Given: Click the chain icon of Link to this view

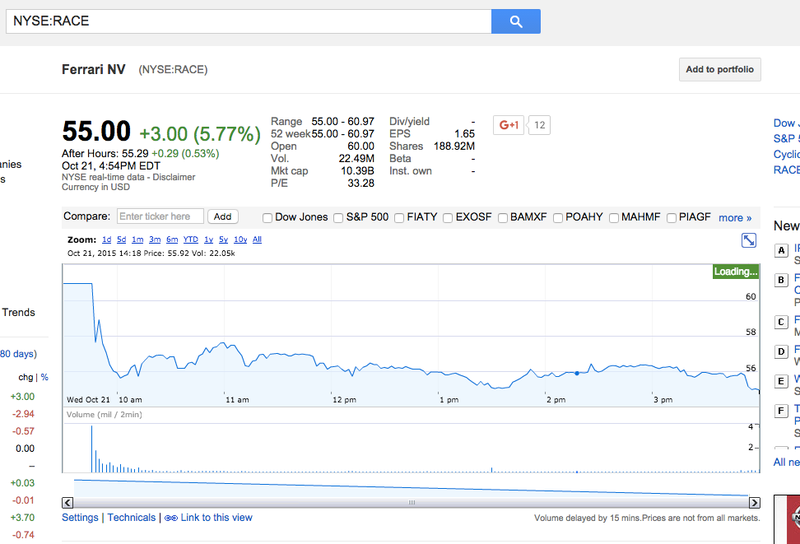Looking at the screenshot, I should [171, 518].
